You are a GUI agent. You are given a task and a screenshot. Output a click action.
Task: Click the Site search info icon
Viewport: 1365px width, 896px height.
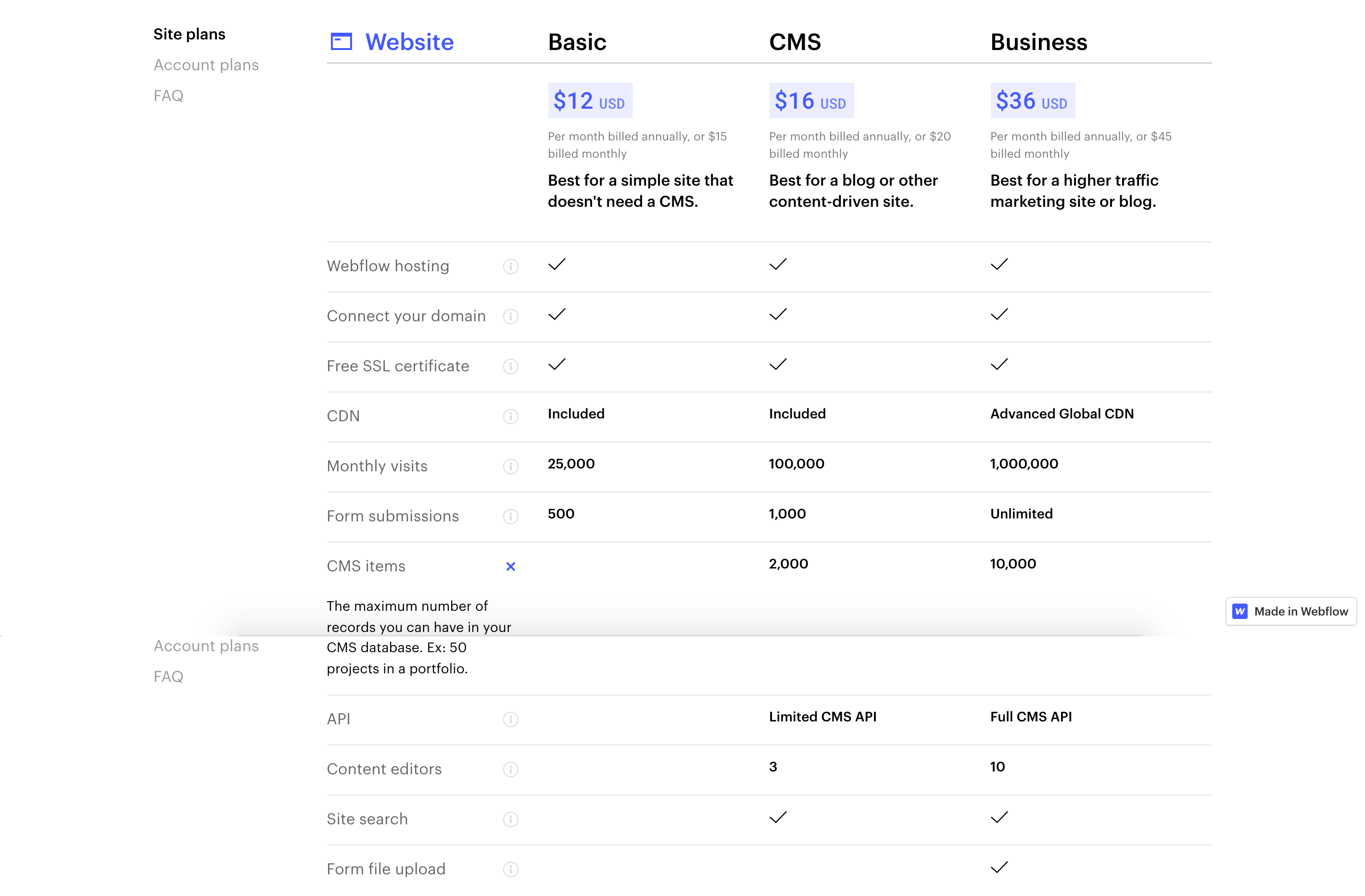pyautogui.click(x=510, y=819)
